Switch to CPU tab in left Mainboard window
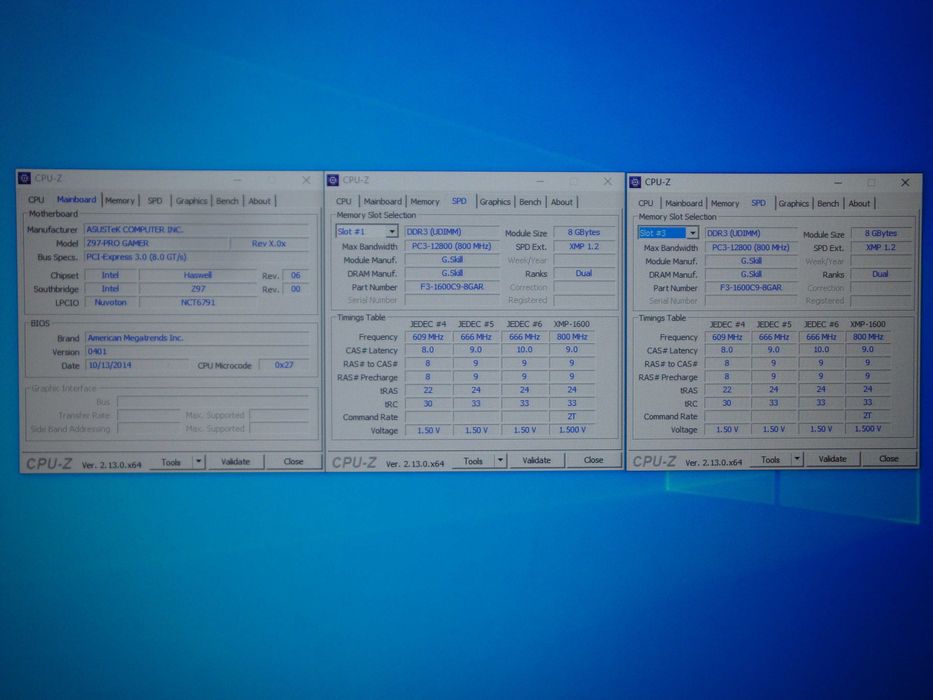Image resolution: width=933 pixels, height=700 pixels. pyautogui.click(x=36, y=200)
